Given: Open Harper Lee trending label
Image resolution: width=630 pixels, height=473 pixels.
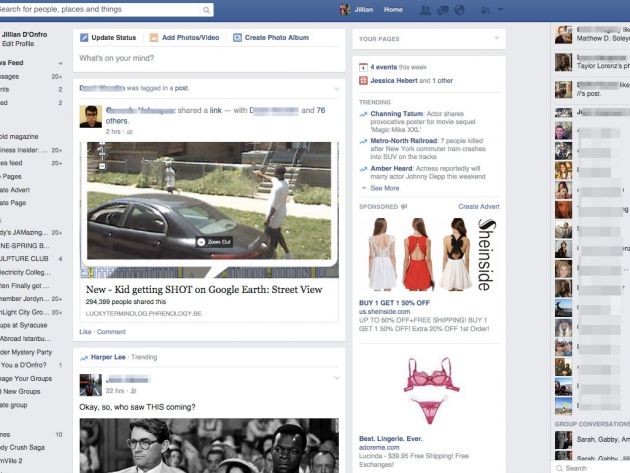Looking at the screenshot, I should (108, 357).
